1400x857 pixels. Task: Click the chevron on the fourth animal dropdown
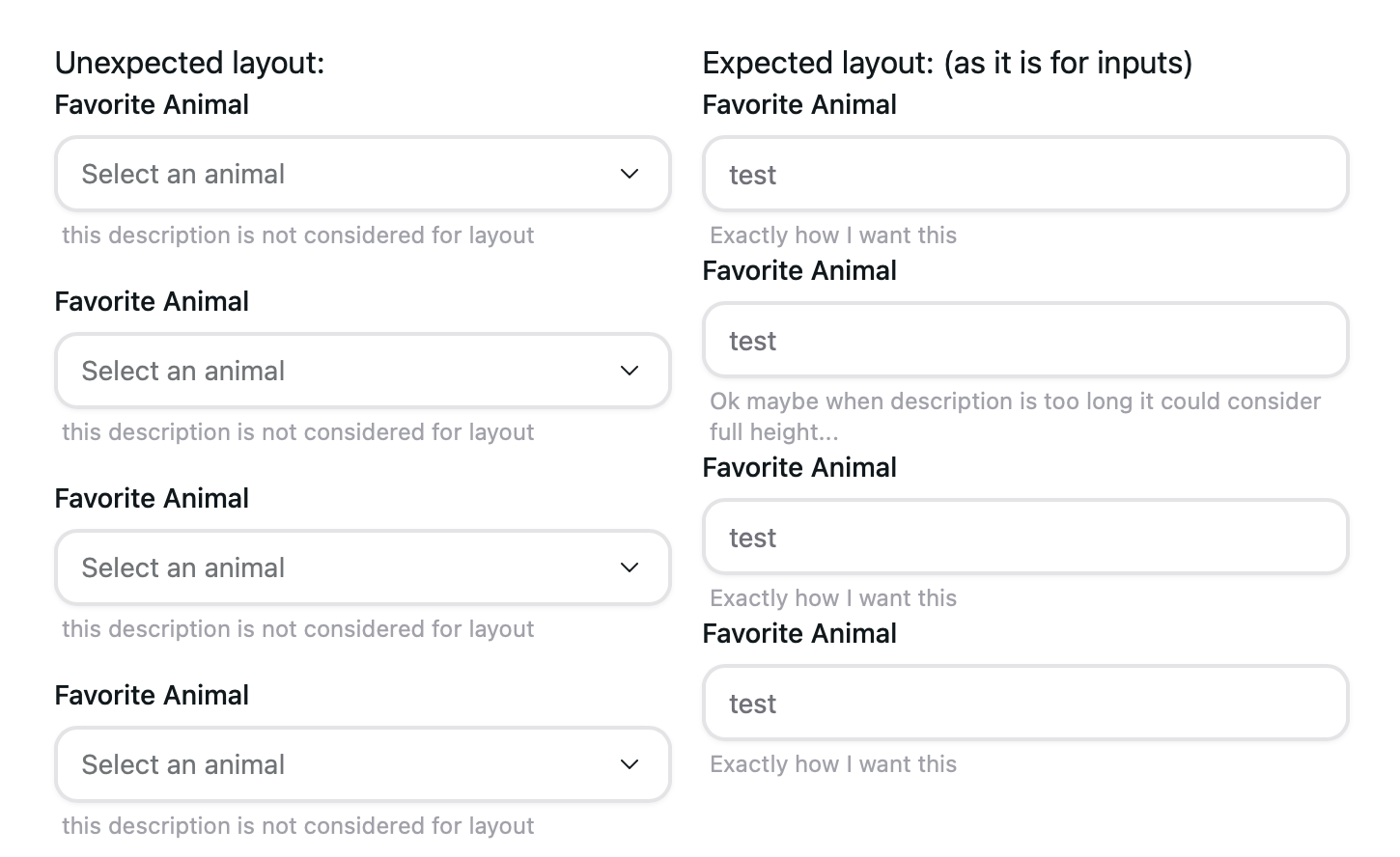(x=629, y=764)
